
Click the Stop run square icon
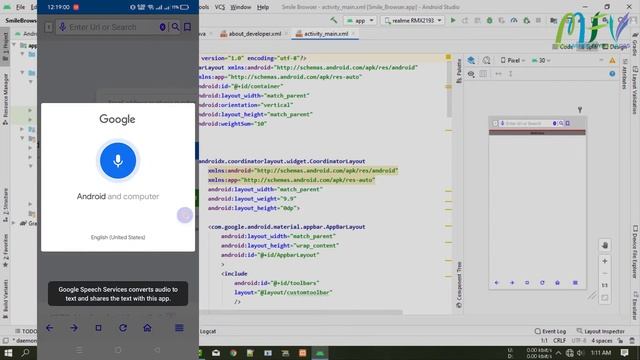pyautogui.click(x=538, y=20)
